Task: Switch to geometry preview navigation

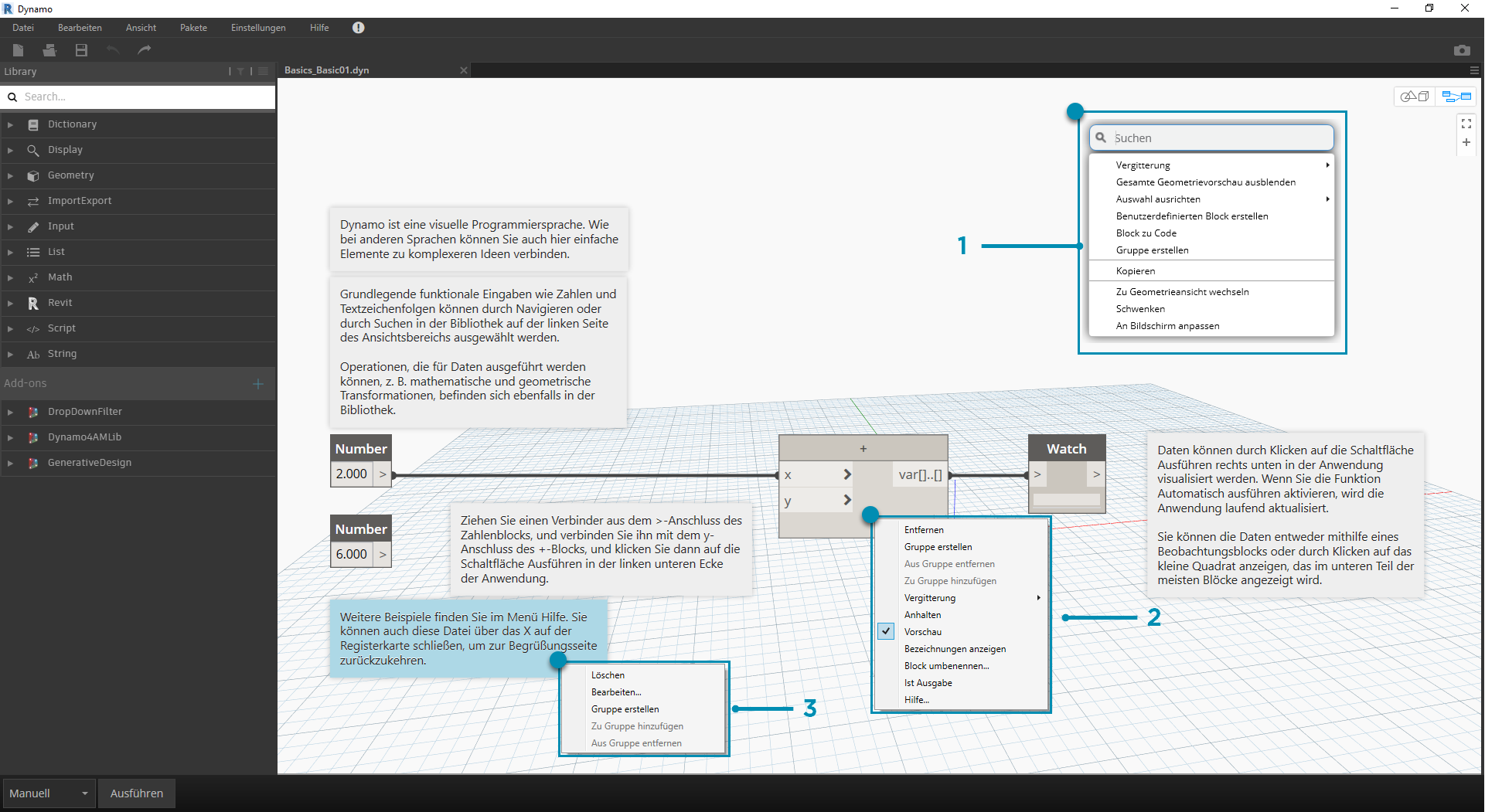Action: tap(1415, 97)
